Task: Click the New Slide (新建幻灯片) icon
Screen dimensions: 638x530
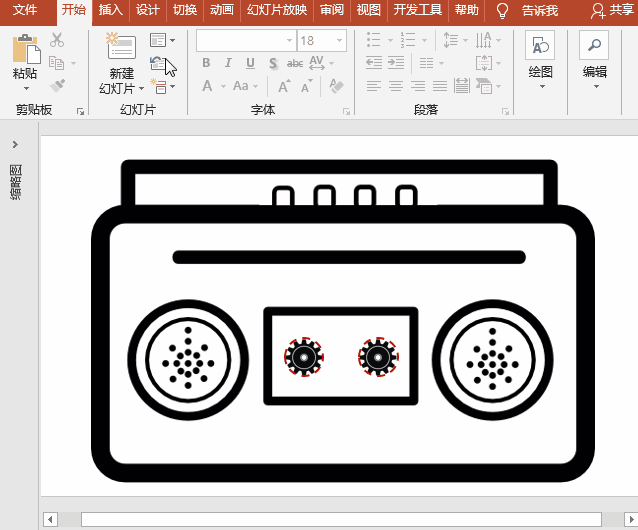Action: pos(121,48)
